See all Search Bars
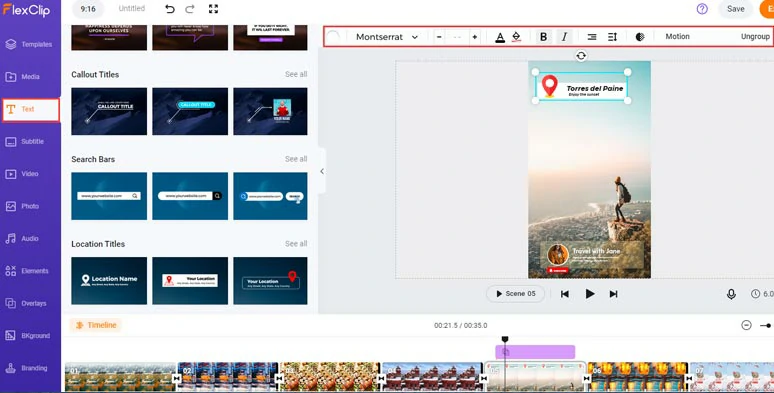This screenshot has width=774, height=393. coord(296,159)
